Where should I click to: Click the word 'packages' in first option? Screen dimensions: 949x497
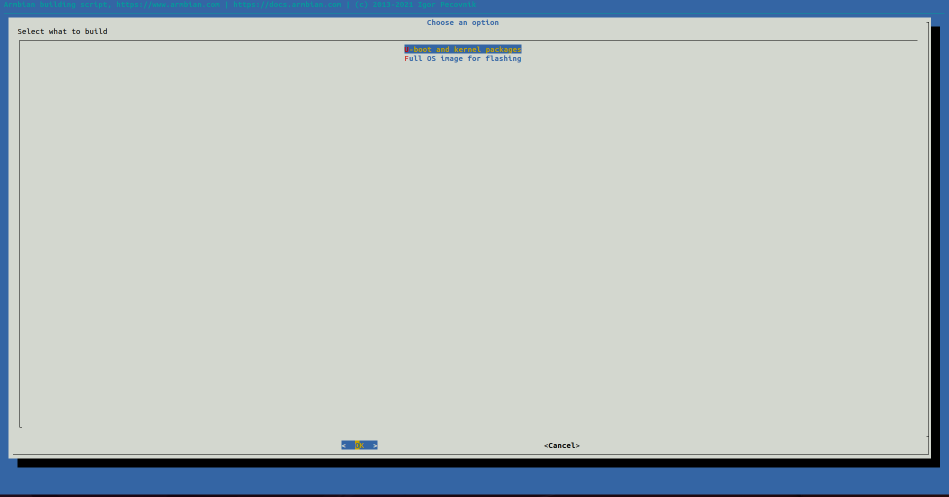pos(503,49)
